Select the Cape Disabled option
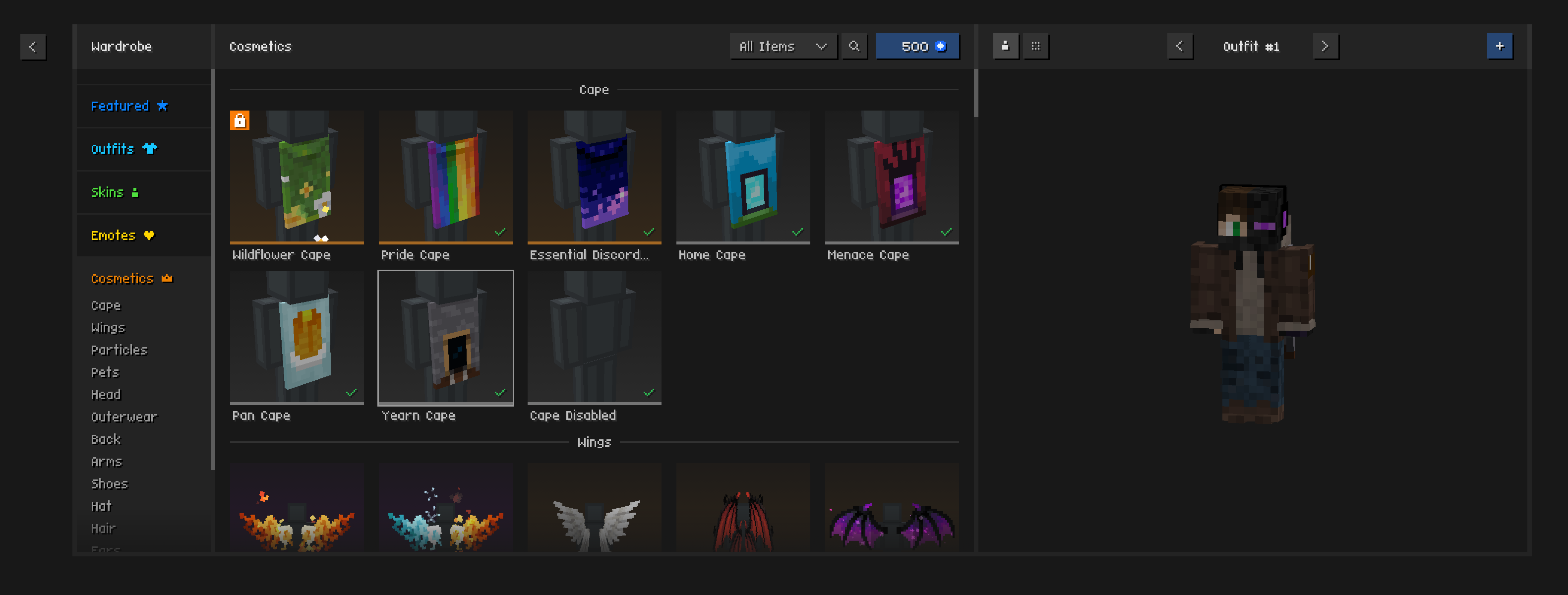 tap(594, 338)
